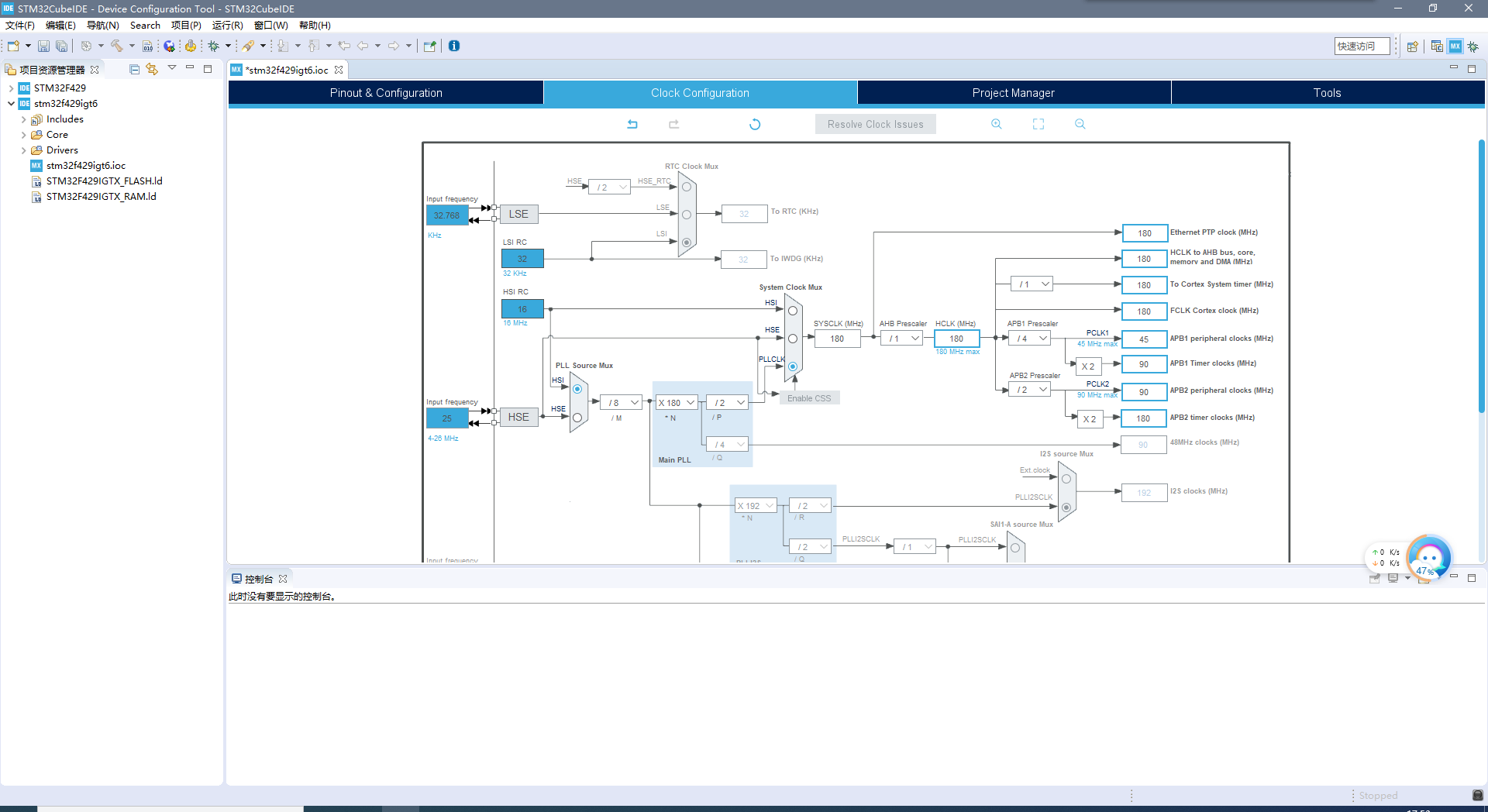
Task: Switch to the C/C++ perspective icon
Action: click(1438, 46)
